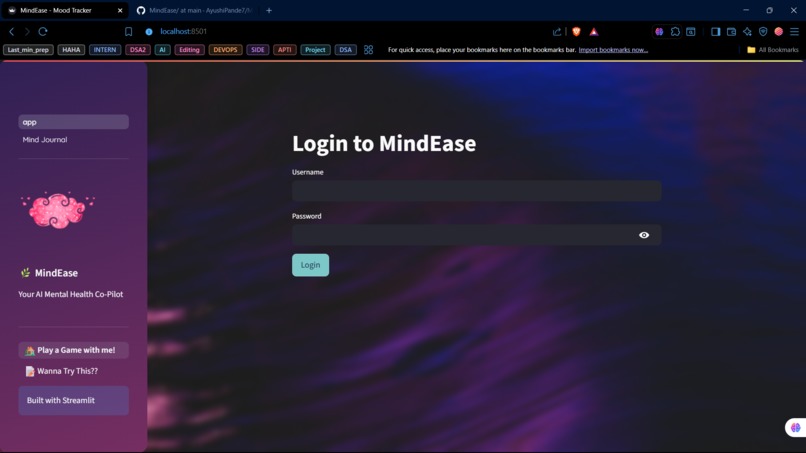Go forward using the browser forward arrow
Viewport: 806px width, 453px height.
27,31
